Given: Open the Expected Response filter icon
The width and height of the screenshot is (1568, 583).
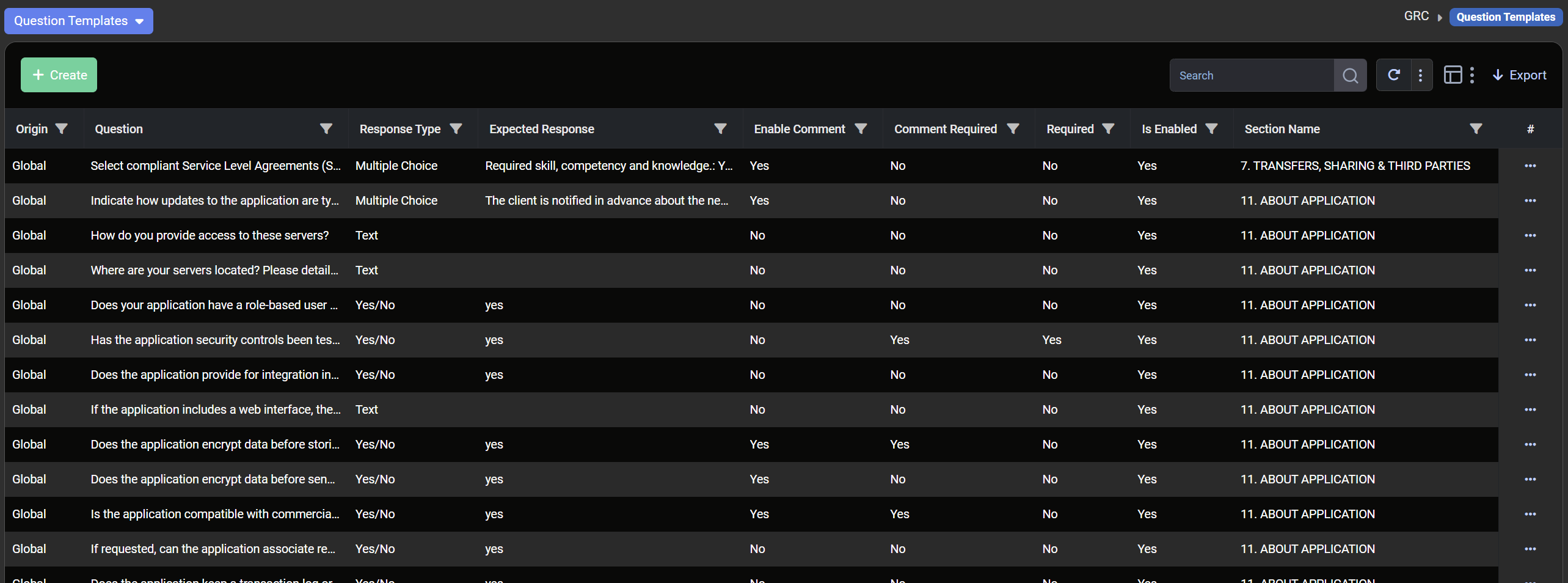Looking at the screenshot, I should point(721,129).
